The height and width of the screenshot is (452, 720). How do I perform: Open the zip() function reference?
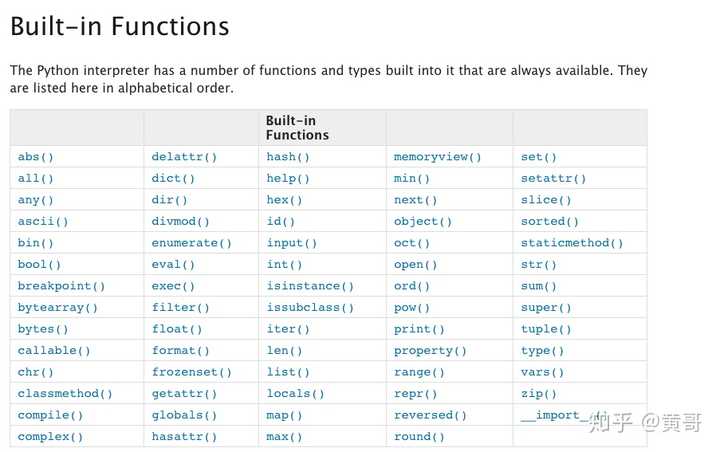click(x=538, y=394)
